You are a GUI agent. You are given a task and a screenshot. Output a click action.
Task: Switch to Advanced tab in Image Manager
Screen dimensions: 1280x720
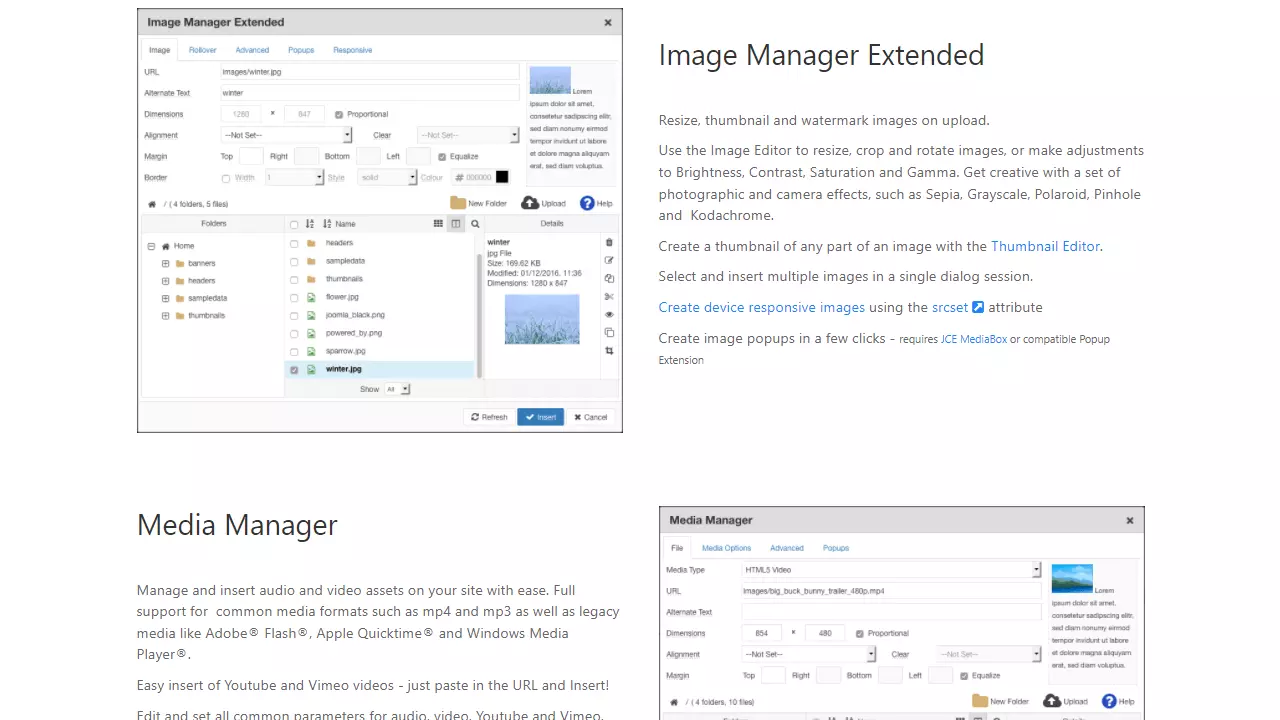click(252, 50)
